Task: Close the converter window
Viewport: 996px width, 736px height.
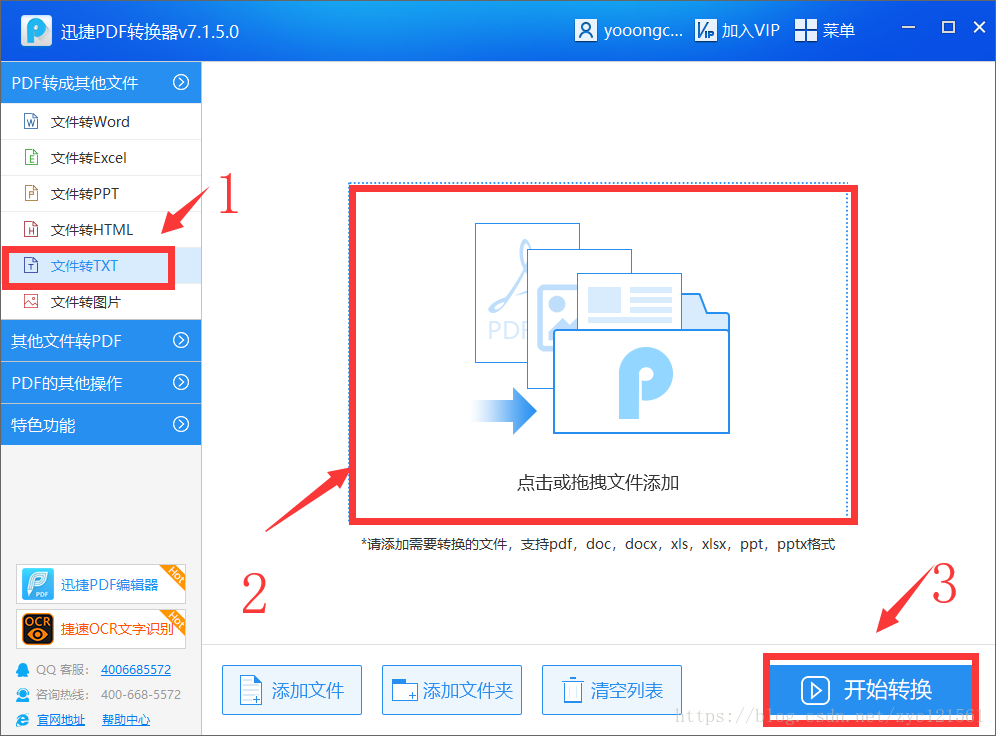Action: (x=979, y=27)
